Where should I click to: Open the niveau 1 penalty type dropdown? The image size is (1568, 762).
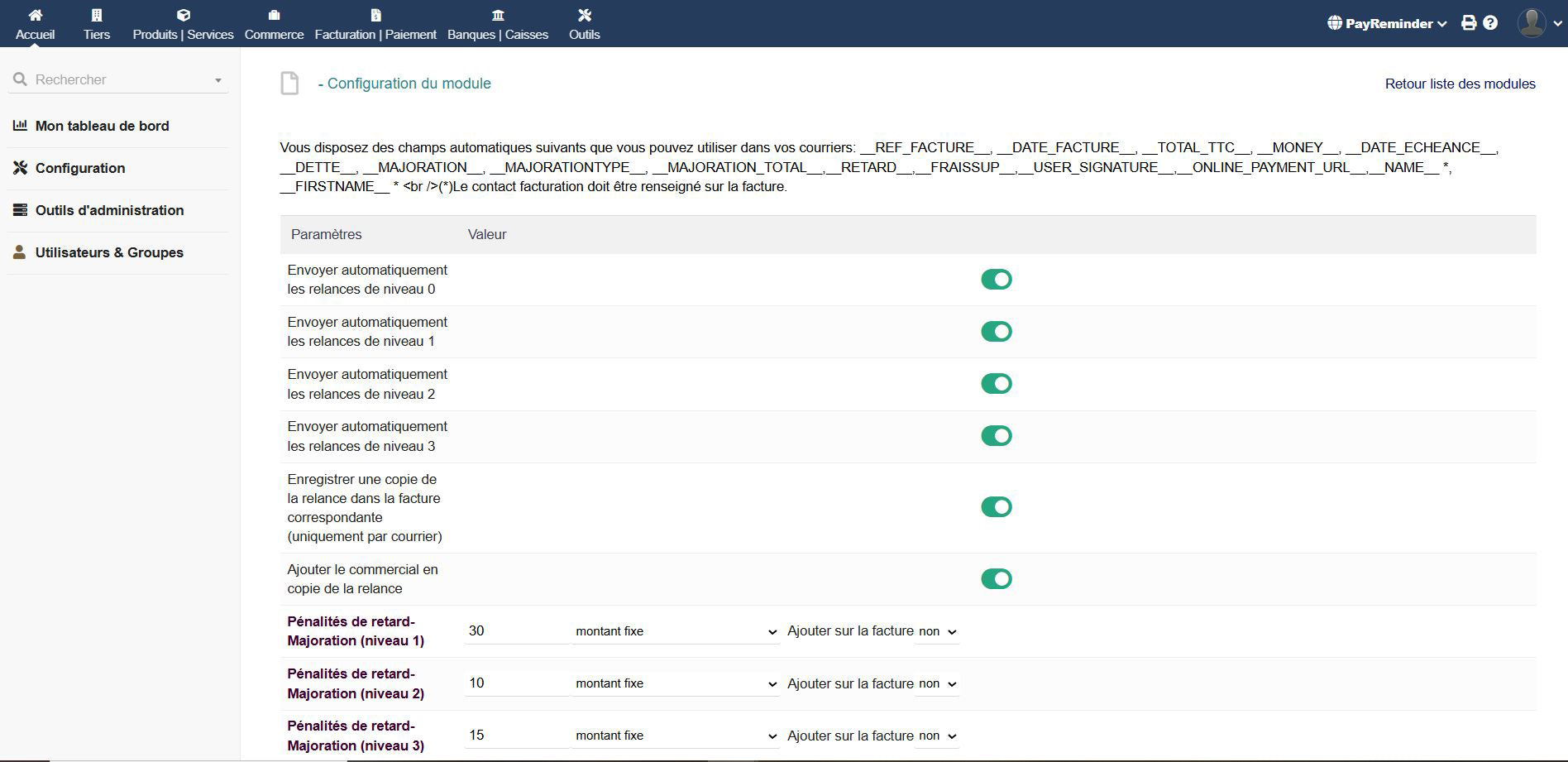coord(676,631)
